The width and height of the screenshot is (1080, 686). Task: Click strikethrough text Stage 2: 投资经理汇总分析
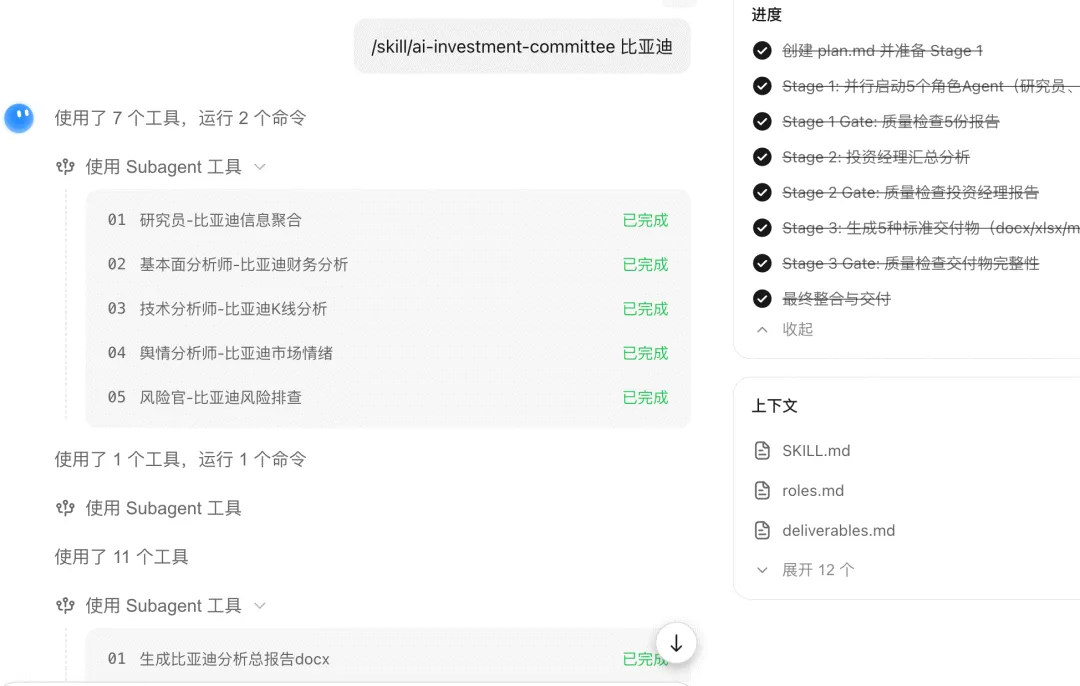point(875,157)
